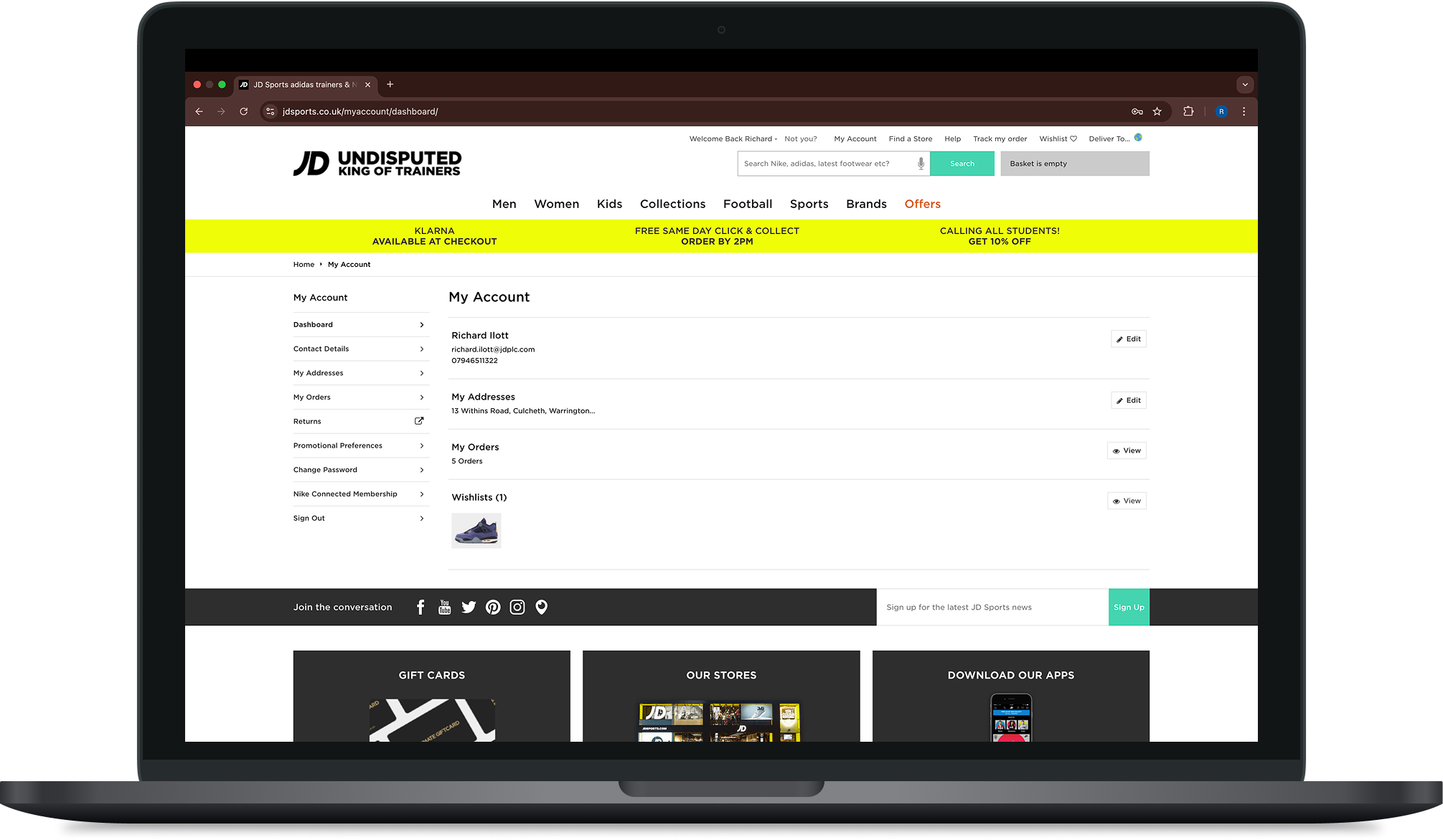This screenshot has width=1443, height=840.
Task: Open the Facebook social icon
Action: pos(420,608)
